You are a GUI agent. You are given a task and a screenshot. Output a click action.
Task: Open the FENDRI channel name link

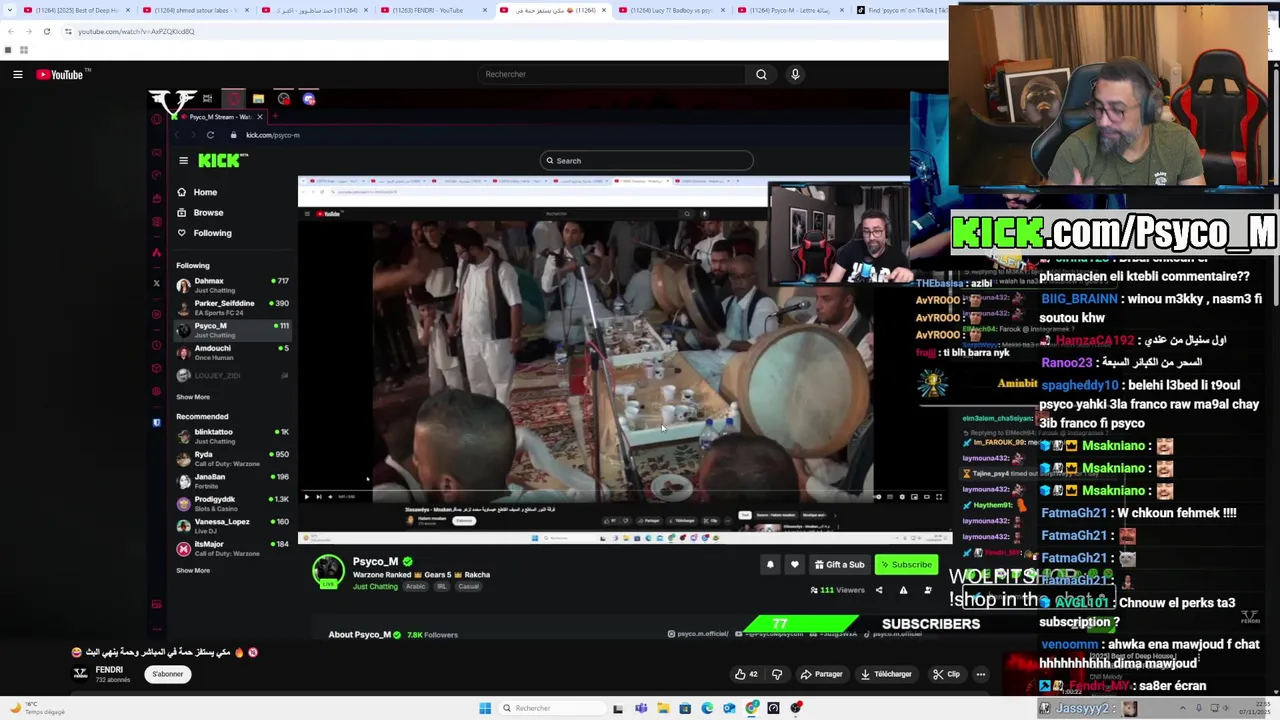click(x=109, y=670)
